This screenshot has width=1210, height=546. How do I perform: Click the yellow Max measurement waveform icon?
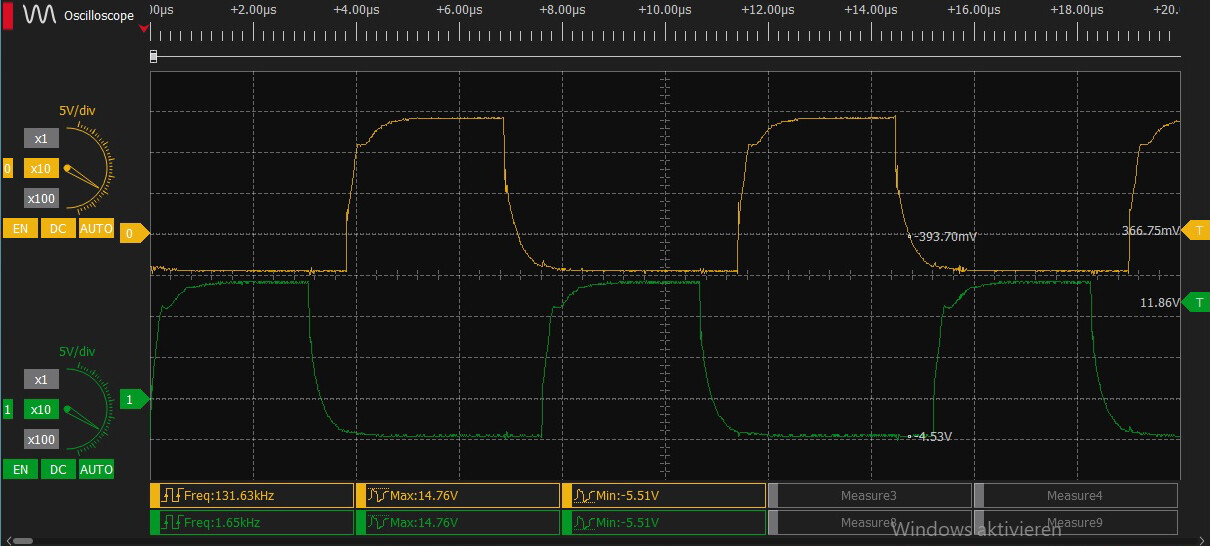coord(378,496)
